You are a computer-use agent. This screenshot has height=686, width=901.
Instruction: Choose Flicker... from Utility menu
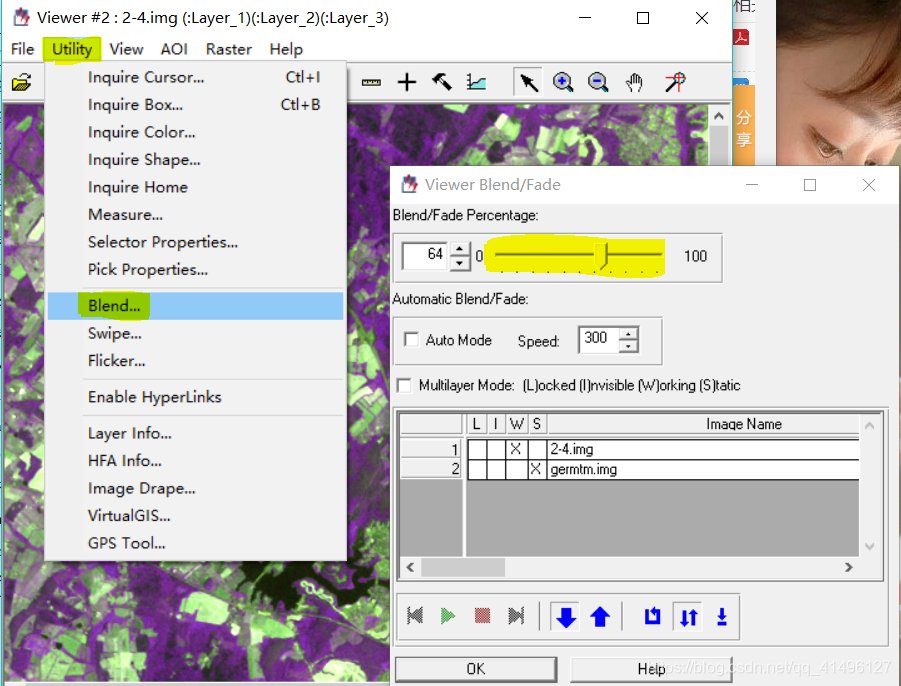(x=195, y=361)
